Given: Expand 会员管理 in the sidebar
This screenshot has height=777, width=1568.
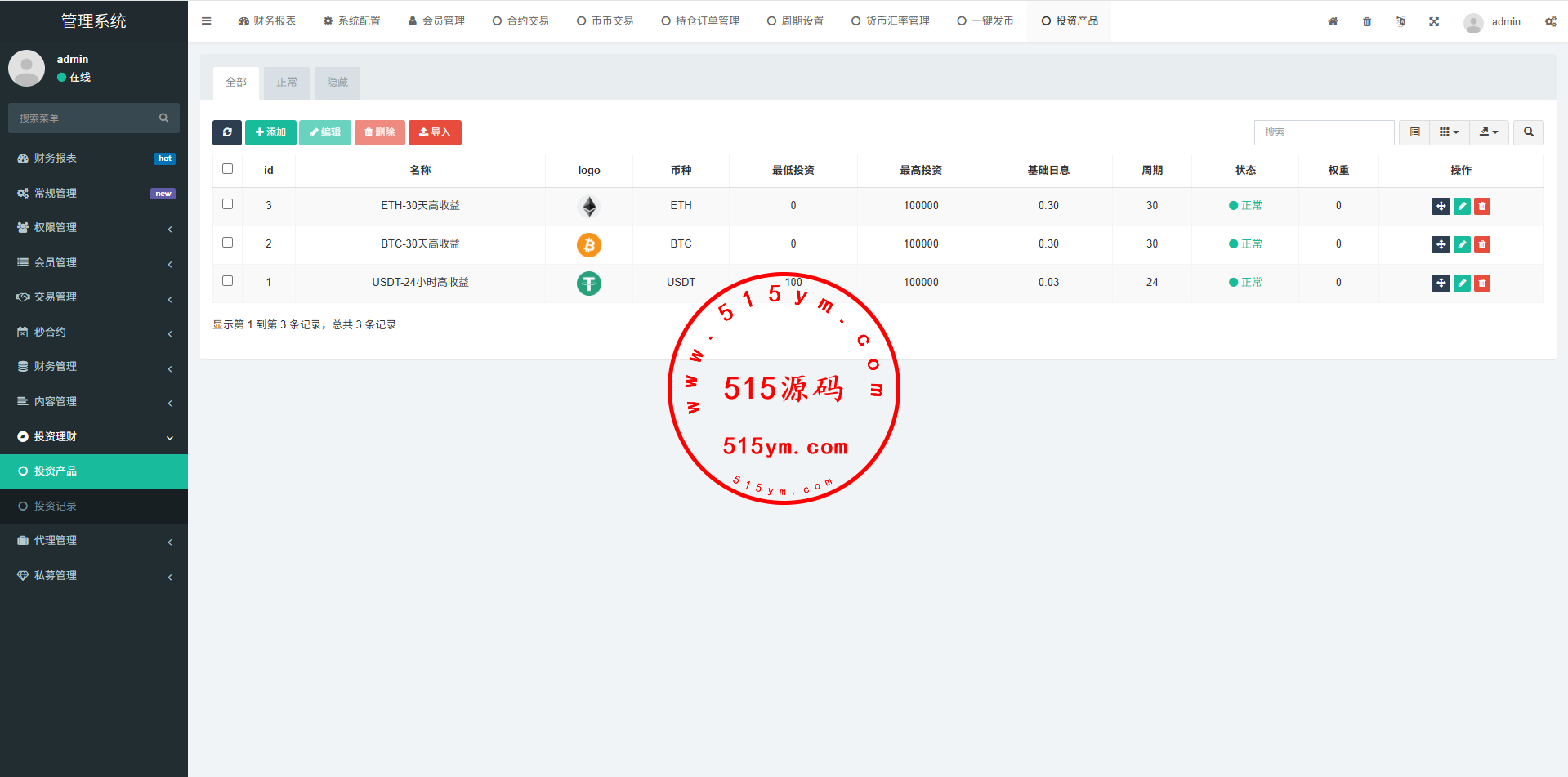Looking at the screenshot, I should tap(94, 262).
